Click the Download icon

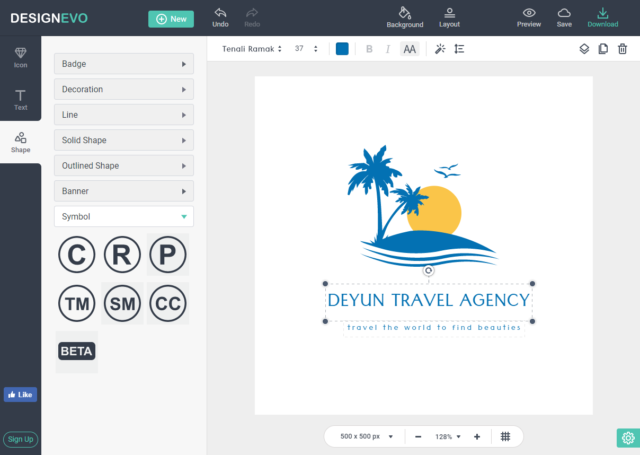click(x=602, y=13)
